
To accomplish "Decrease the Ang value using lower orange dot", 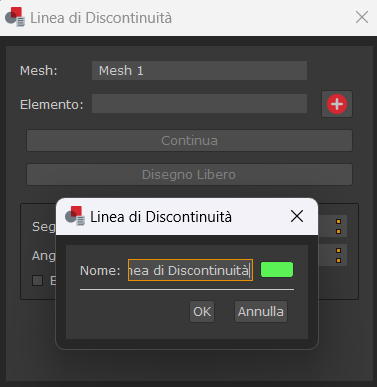I will pyautogui.click(x=338, y=260).
